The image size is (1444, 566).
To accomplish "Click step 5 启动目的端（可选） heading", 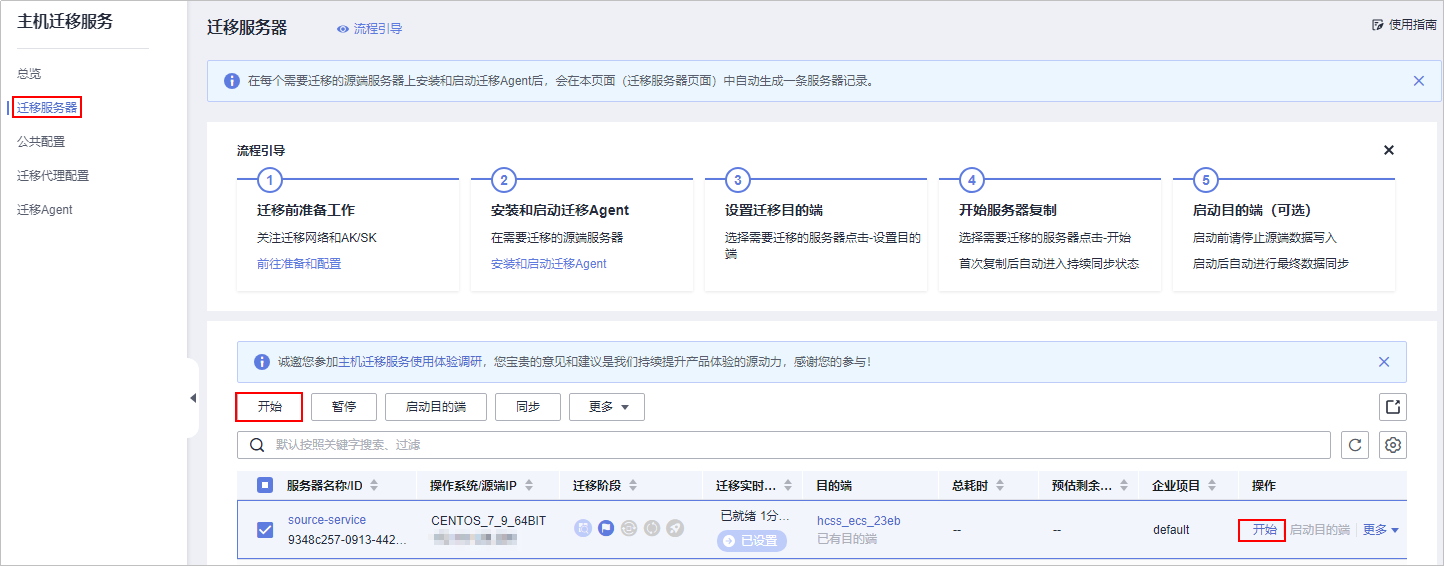I will [1252, 211].
